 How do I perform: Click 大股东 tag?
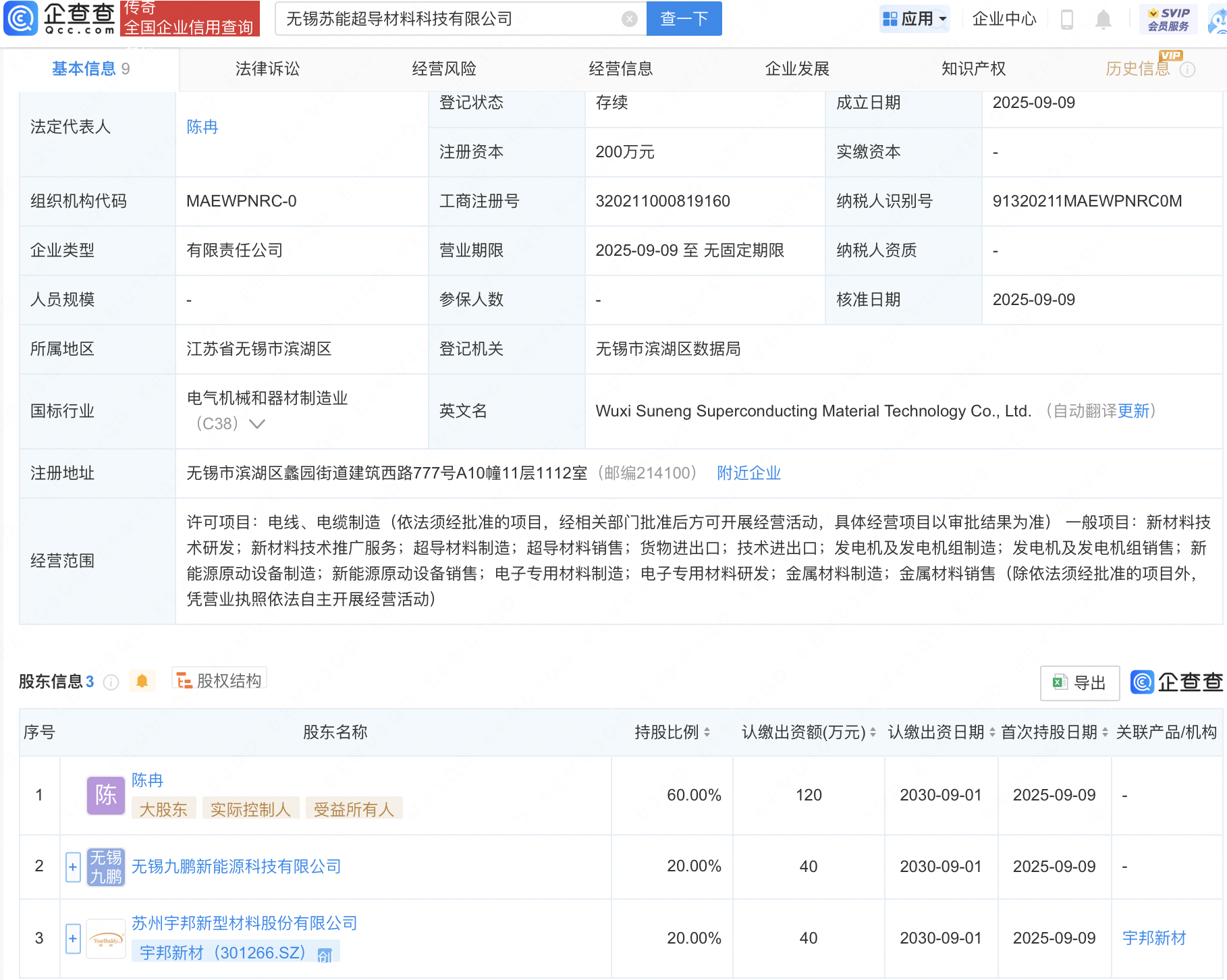163,809
